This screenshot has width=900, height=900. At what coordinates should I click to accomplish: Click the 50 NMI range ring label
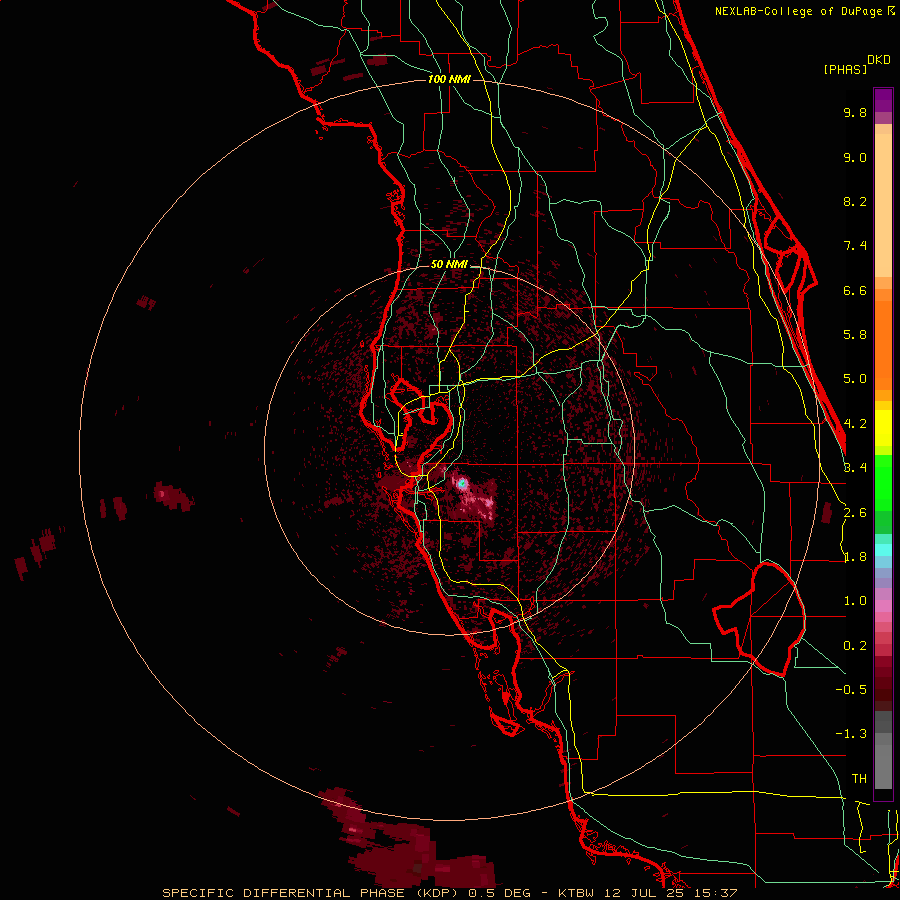coord(449,265)
